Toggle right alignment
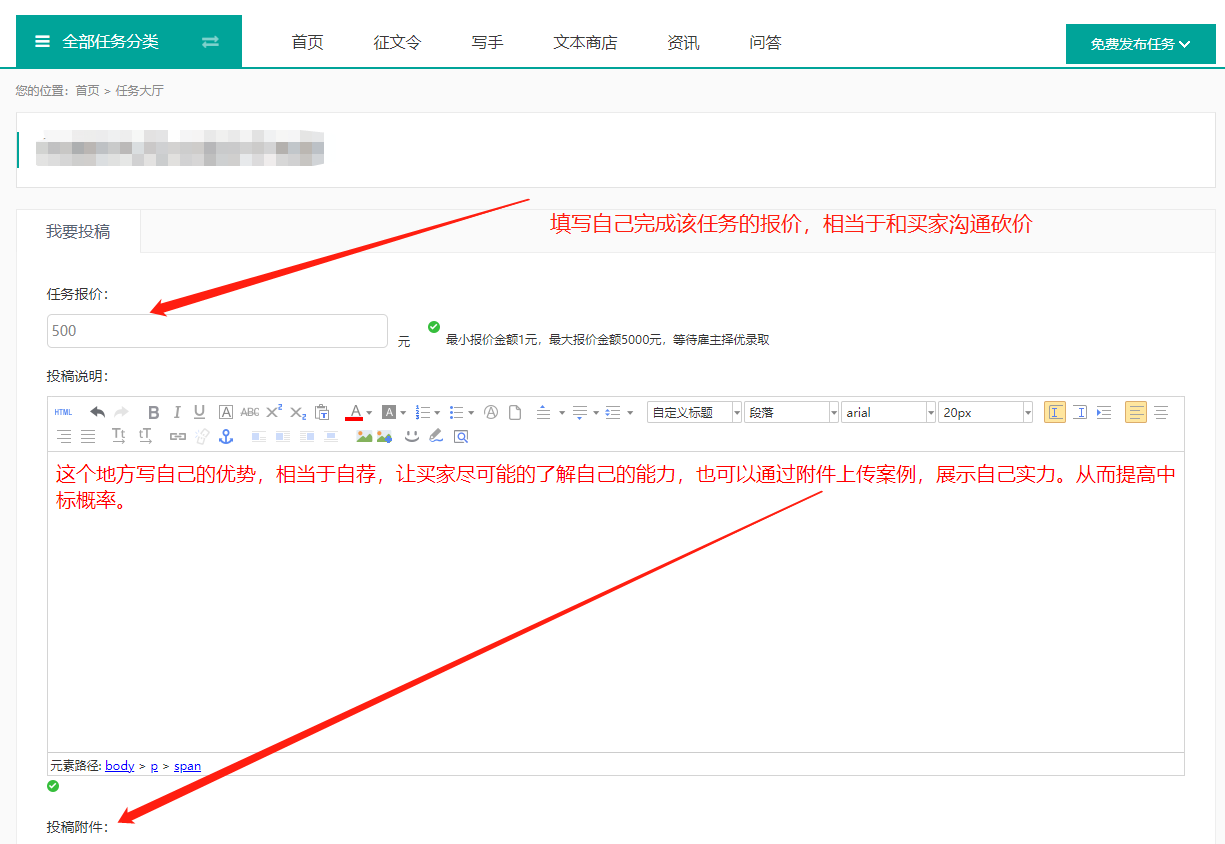Screen dimensions: 1225x844 pyautogui.click(x=64, y=436)
